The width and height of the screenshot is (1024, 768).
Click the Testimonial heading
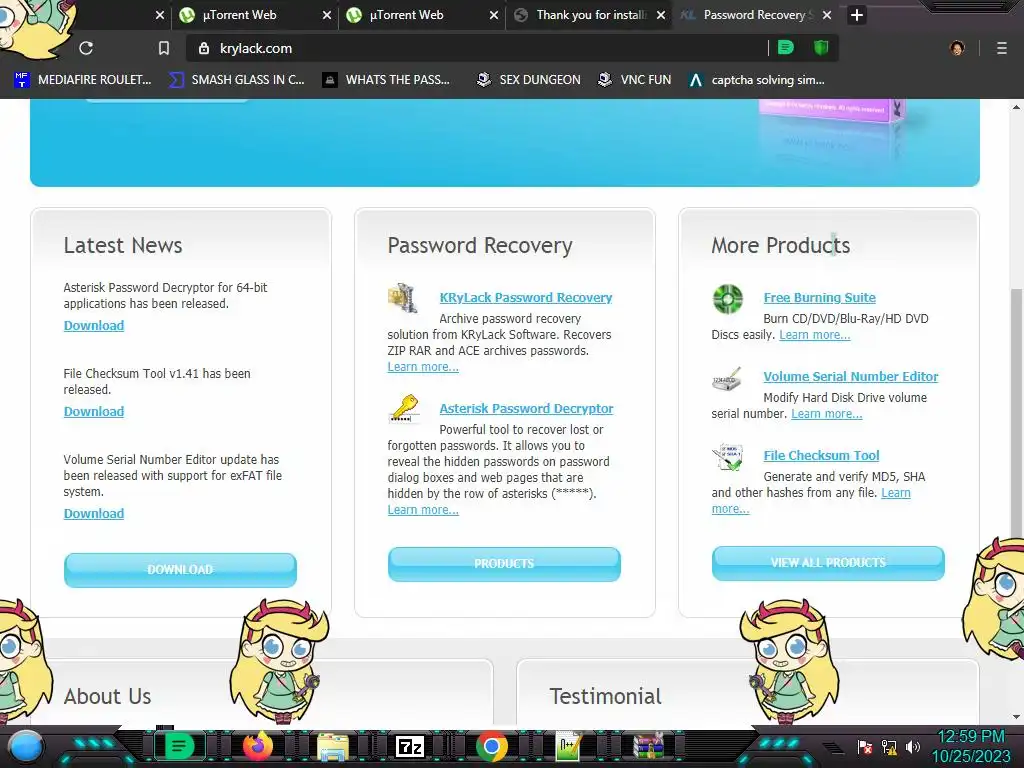pos(605,697)
